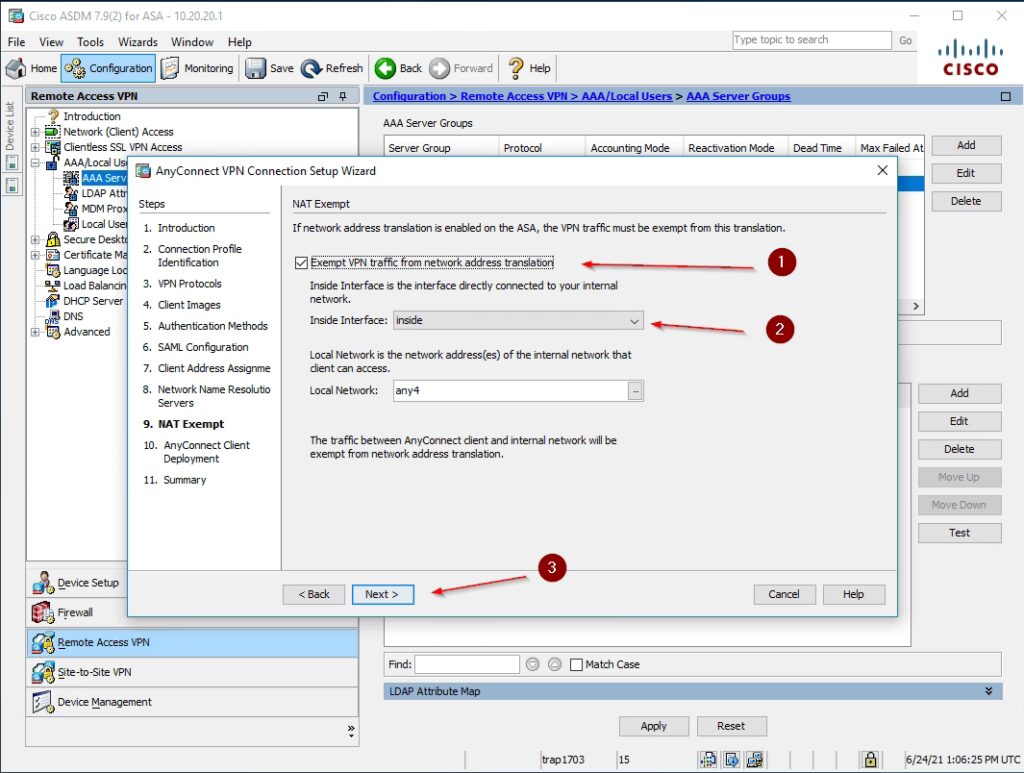Click the Local Network browse button
This screenshot has width=1024, height=773.
pos(635,391)
